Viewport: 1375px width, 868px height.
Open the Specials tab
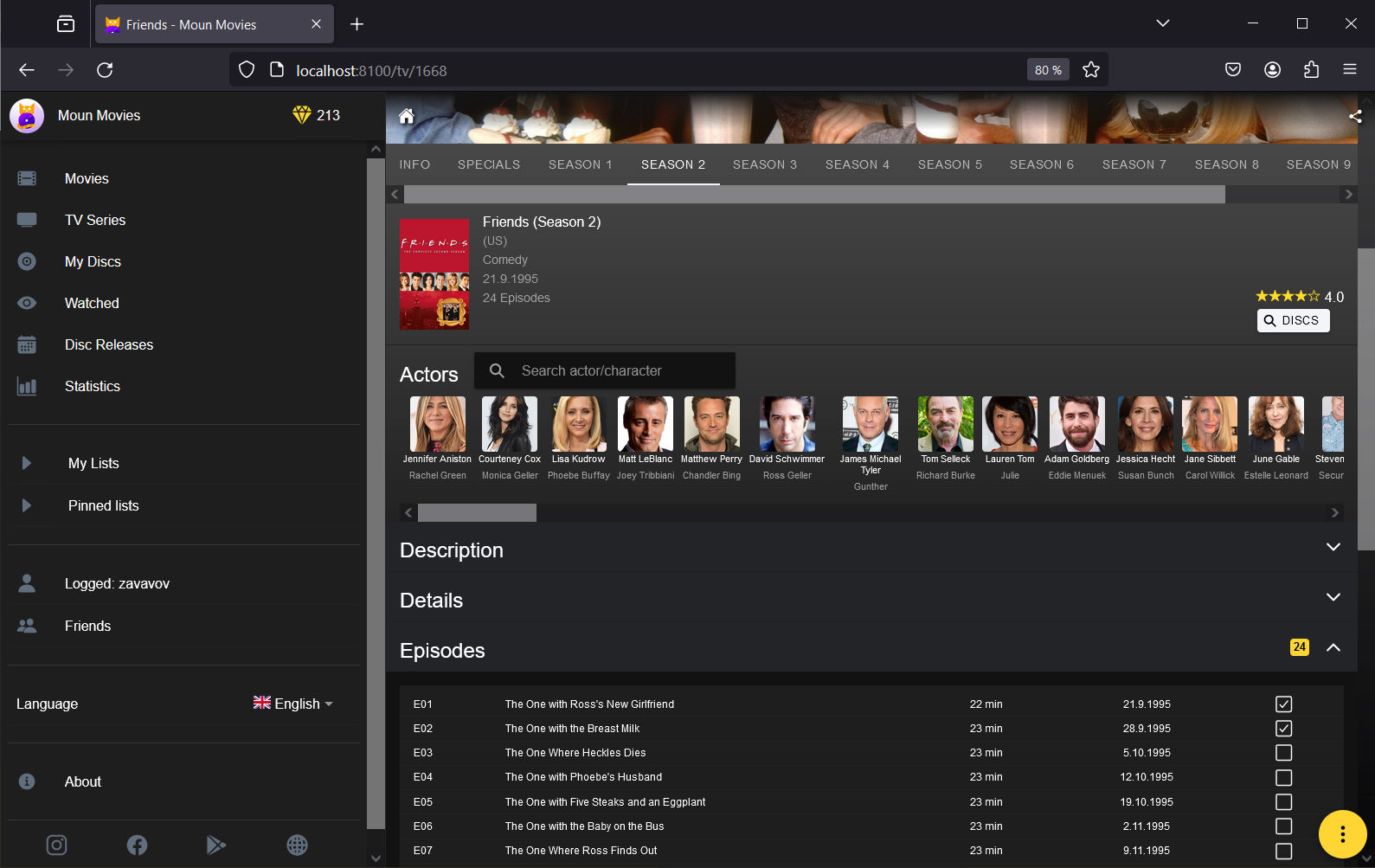[x=489, y=164]
